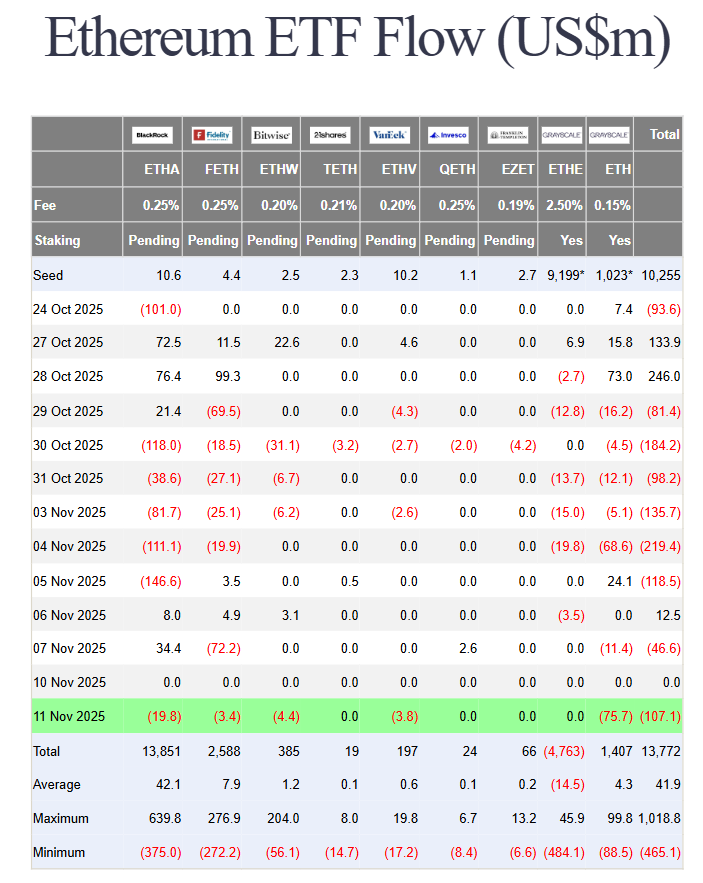Click the BlackRock logo
This screenshot has width=703, height=883.
(x=153, y=134)
